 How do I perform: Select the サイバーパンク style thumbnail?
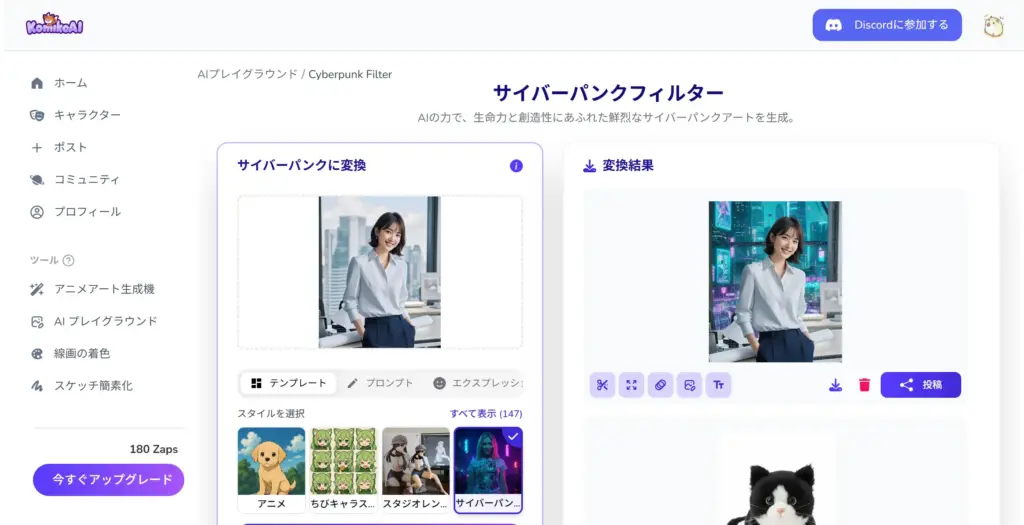pos(488,469)
